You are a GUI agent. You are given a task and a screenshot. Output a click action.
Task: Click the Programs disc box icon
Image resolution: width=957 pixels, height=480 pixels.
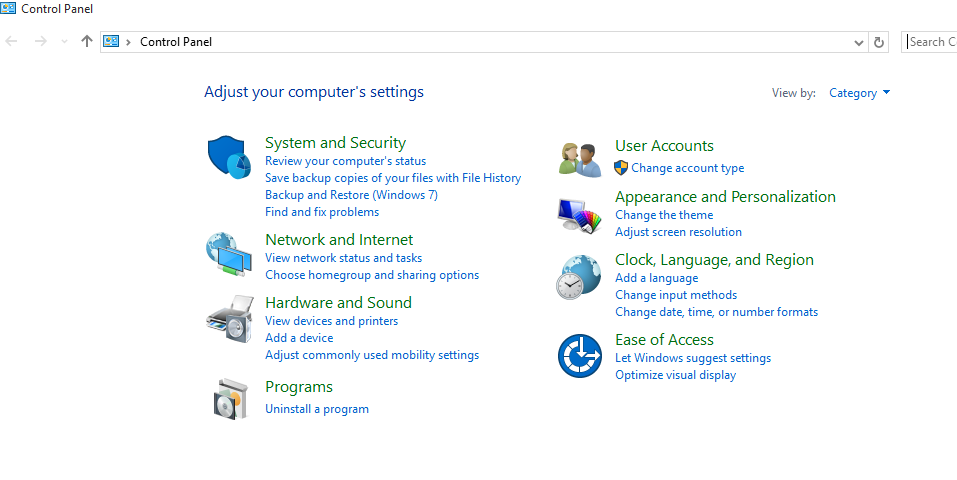[229, 399]
